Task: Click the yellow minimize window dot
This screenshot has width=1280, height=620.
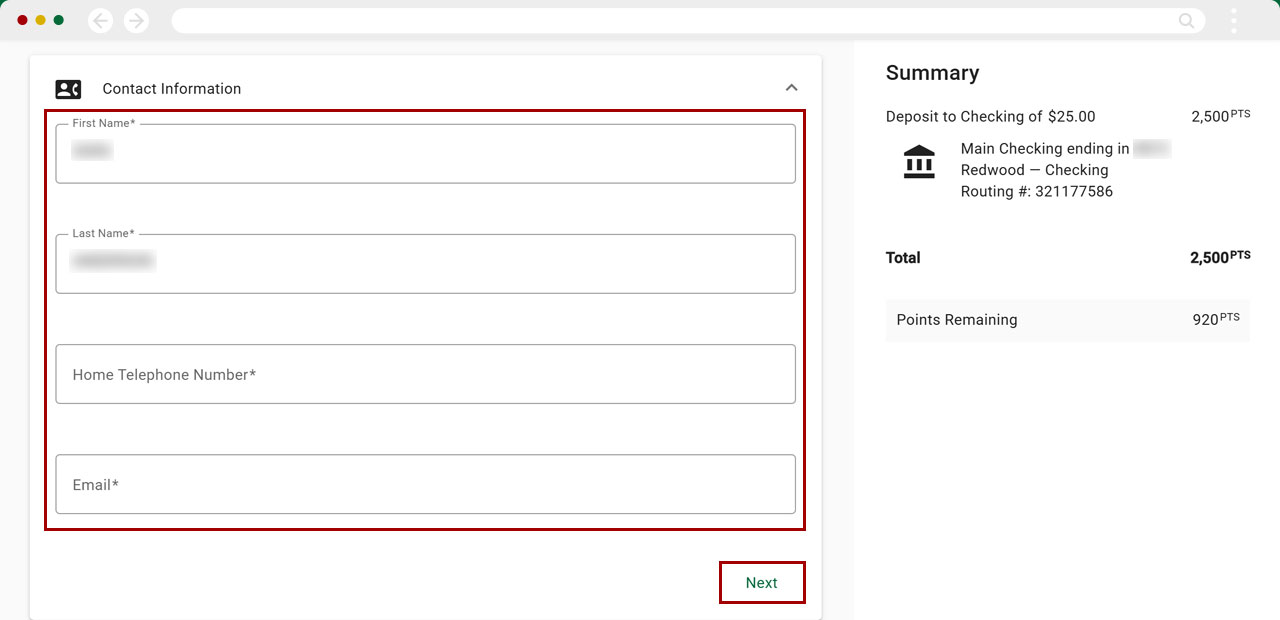Action: point(40,20)
